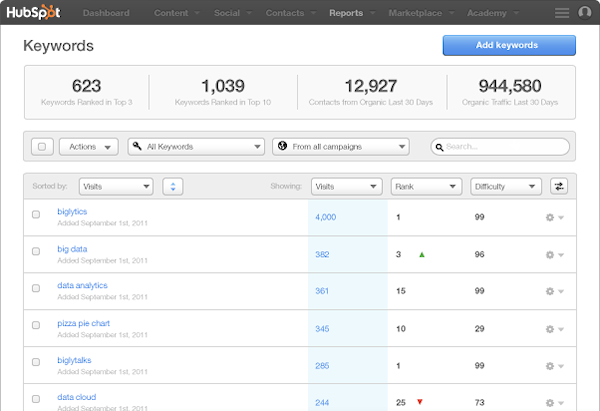
Task: Check the data cloud keyword checkbox
Action: click(x=36, y=399)
